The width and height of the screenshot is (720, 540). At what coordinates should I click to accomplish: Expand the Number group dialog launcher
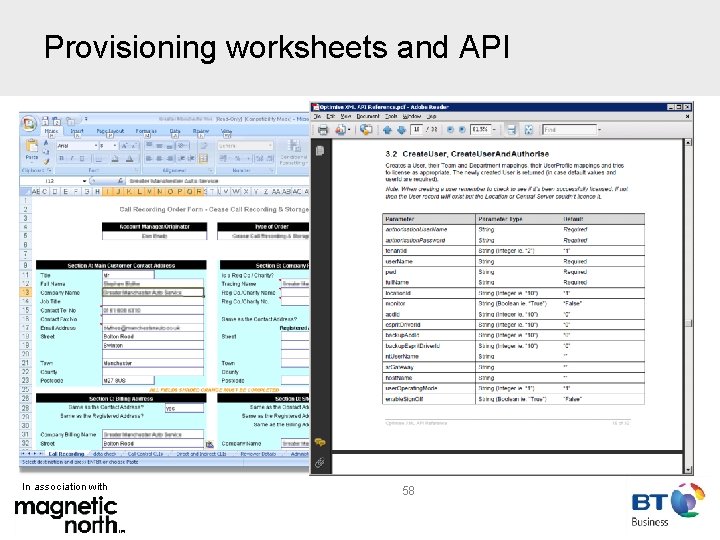271,170
